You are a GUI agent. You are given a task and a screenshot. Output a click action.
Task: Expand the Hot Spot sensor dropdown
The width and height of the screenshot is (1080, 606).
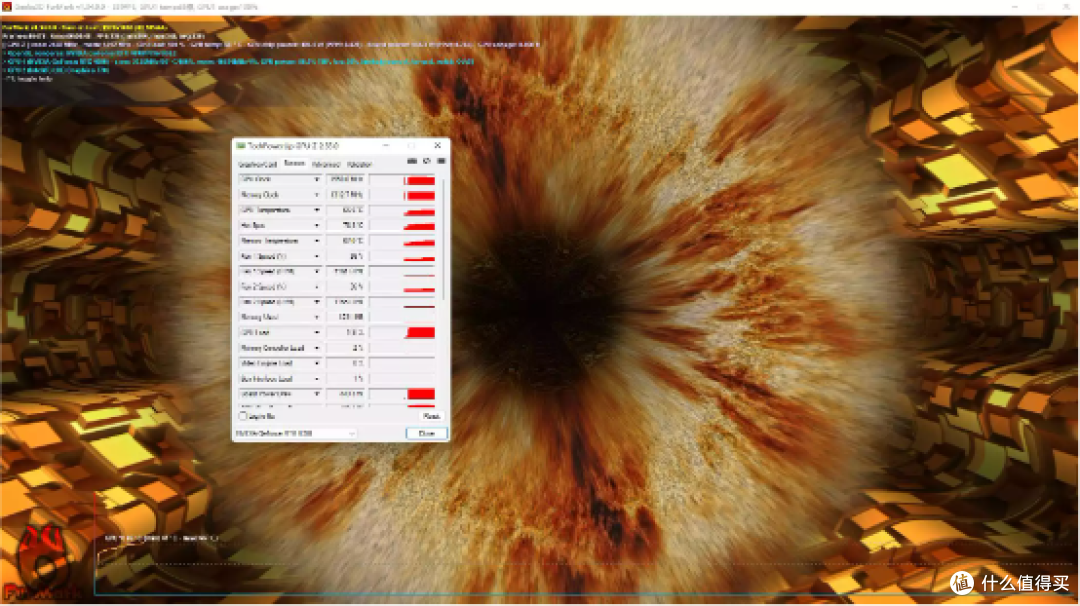pos(317,226)
